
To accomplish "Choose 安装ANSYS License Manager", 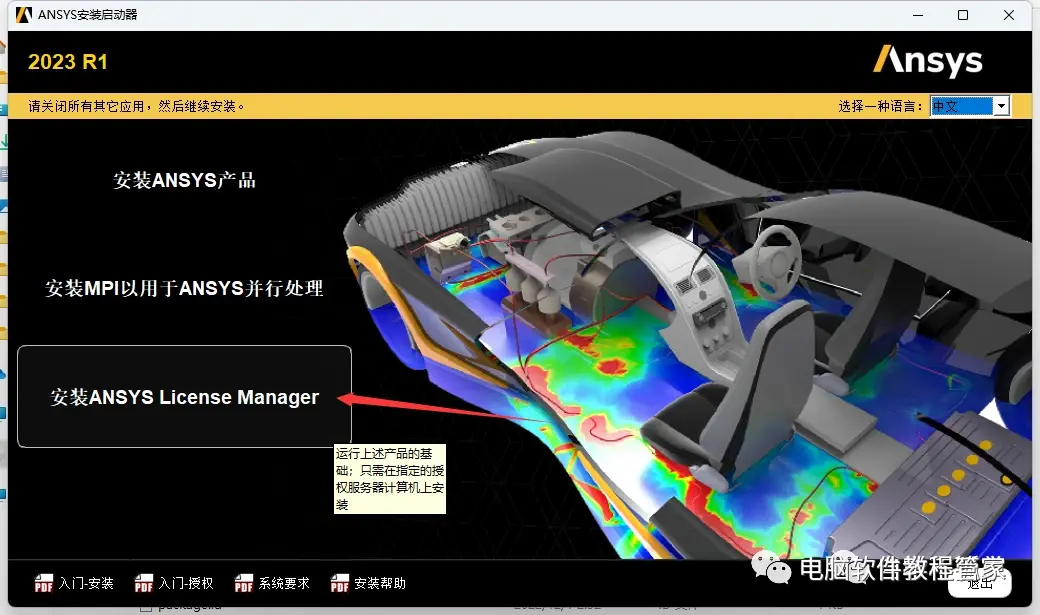I will [x=184, y=397].
